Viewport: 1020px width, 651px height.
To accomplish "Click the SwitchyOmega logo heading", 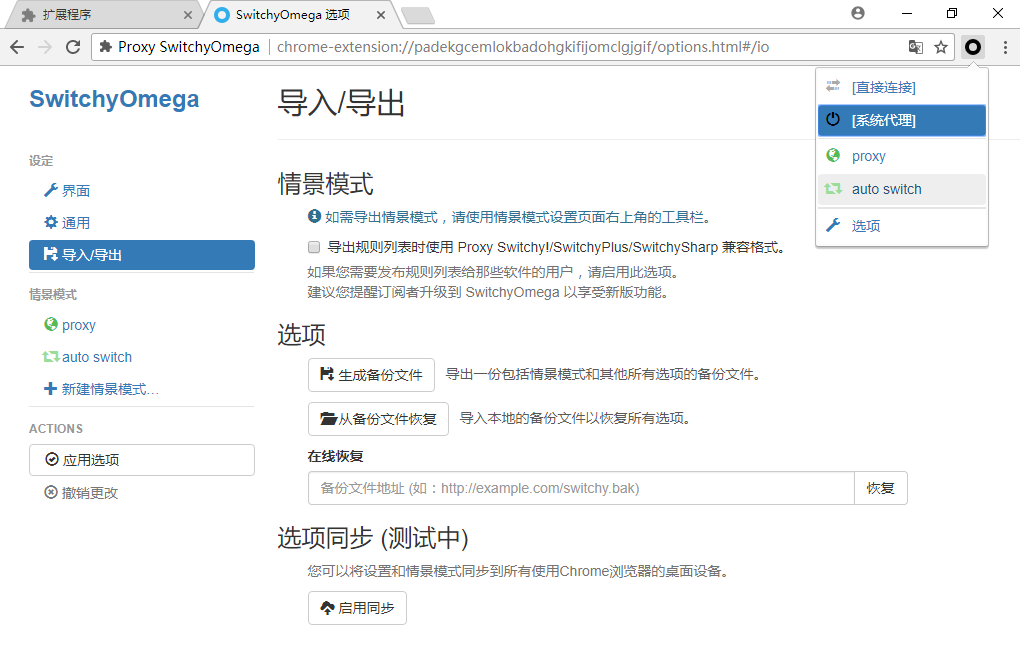I will click(114, 99).
